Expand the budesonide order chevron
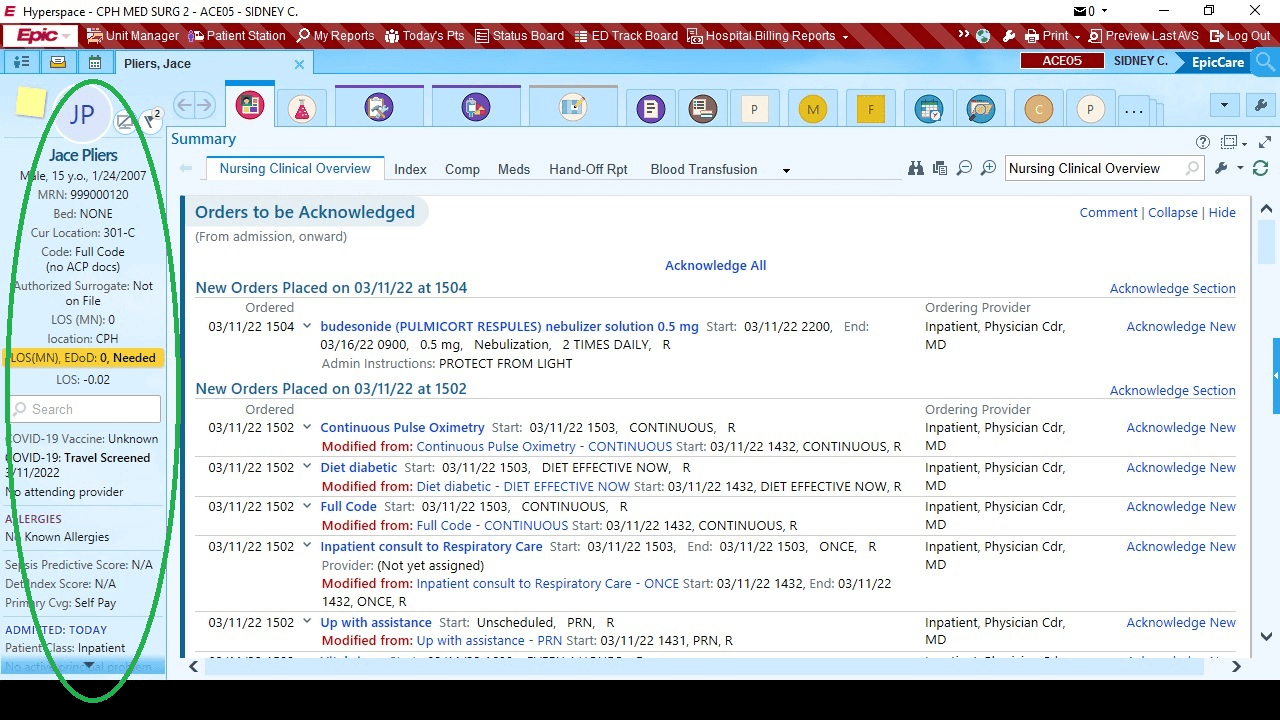 tap(308, 327)
